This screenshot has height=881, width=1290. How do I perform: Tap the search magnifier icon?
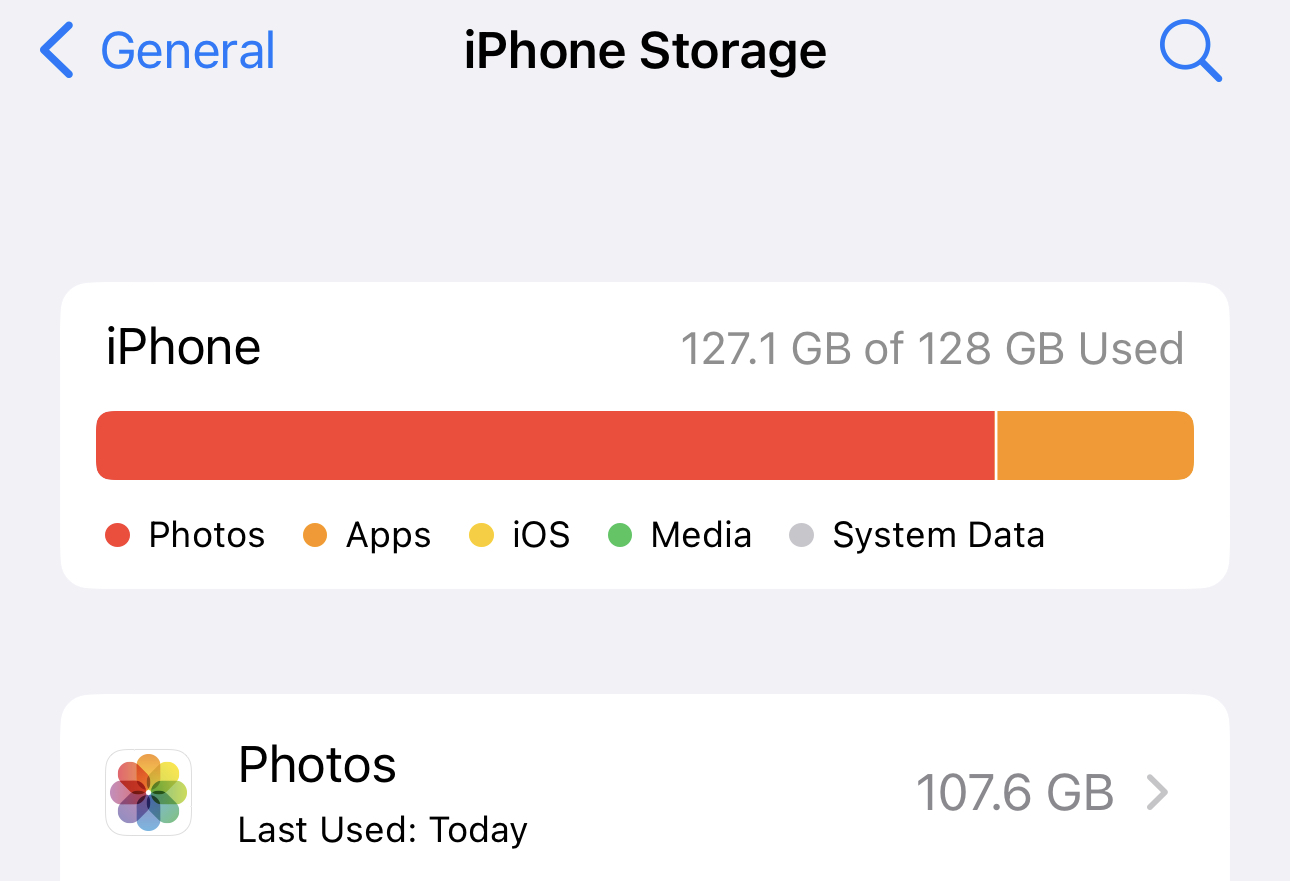(1190, 52)
